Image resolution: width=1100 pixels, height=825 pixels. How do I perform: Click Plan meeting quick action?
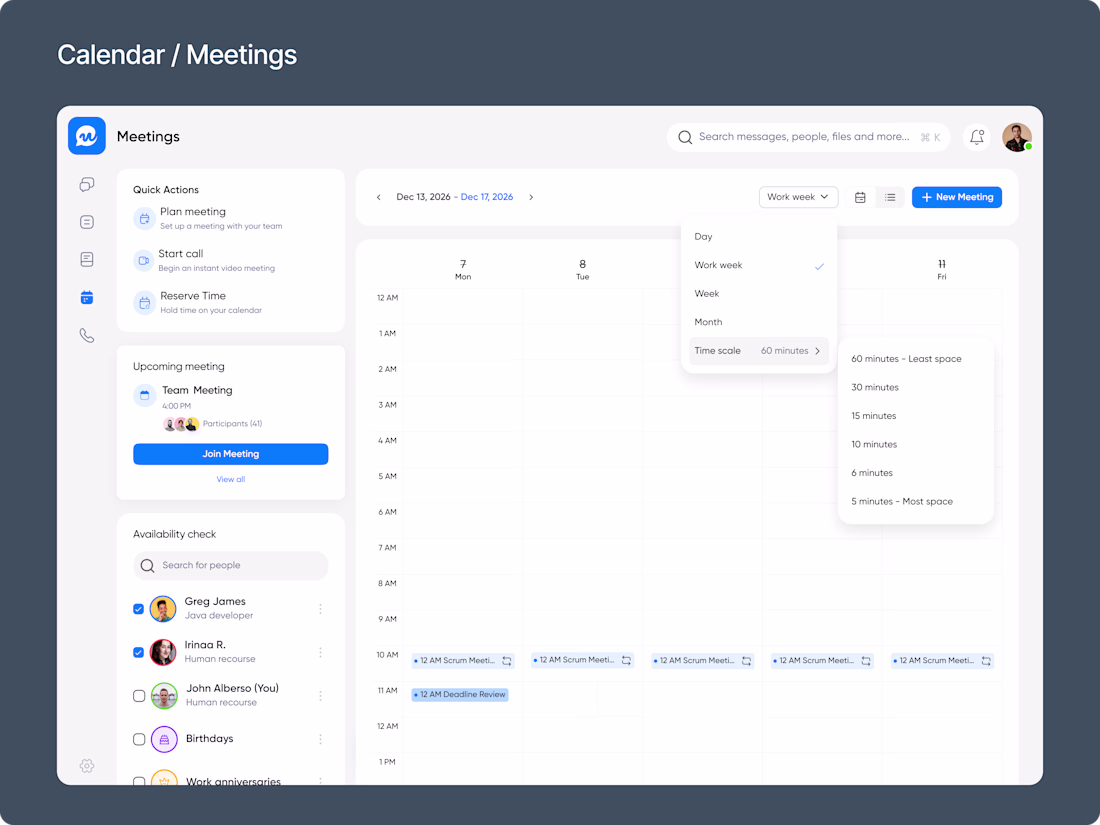click(x=208, y=219)
